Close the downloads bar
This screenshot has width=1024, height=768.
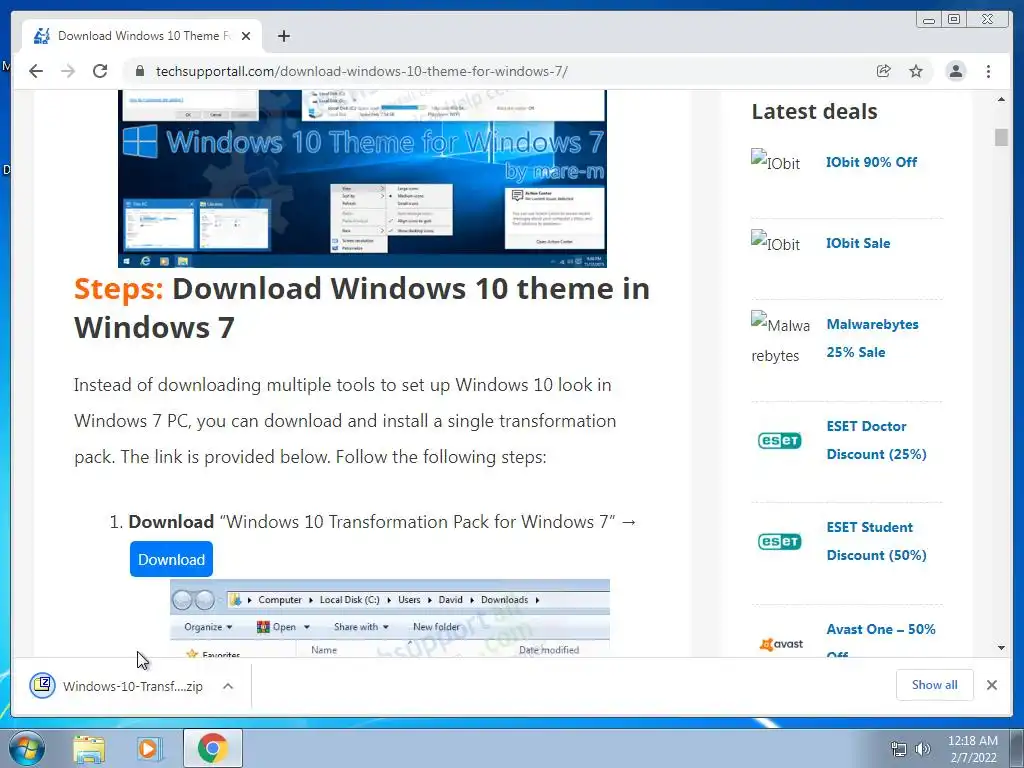click(x=992, y=684)
